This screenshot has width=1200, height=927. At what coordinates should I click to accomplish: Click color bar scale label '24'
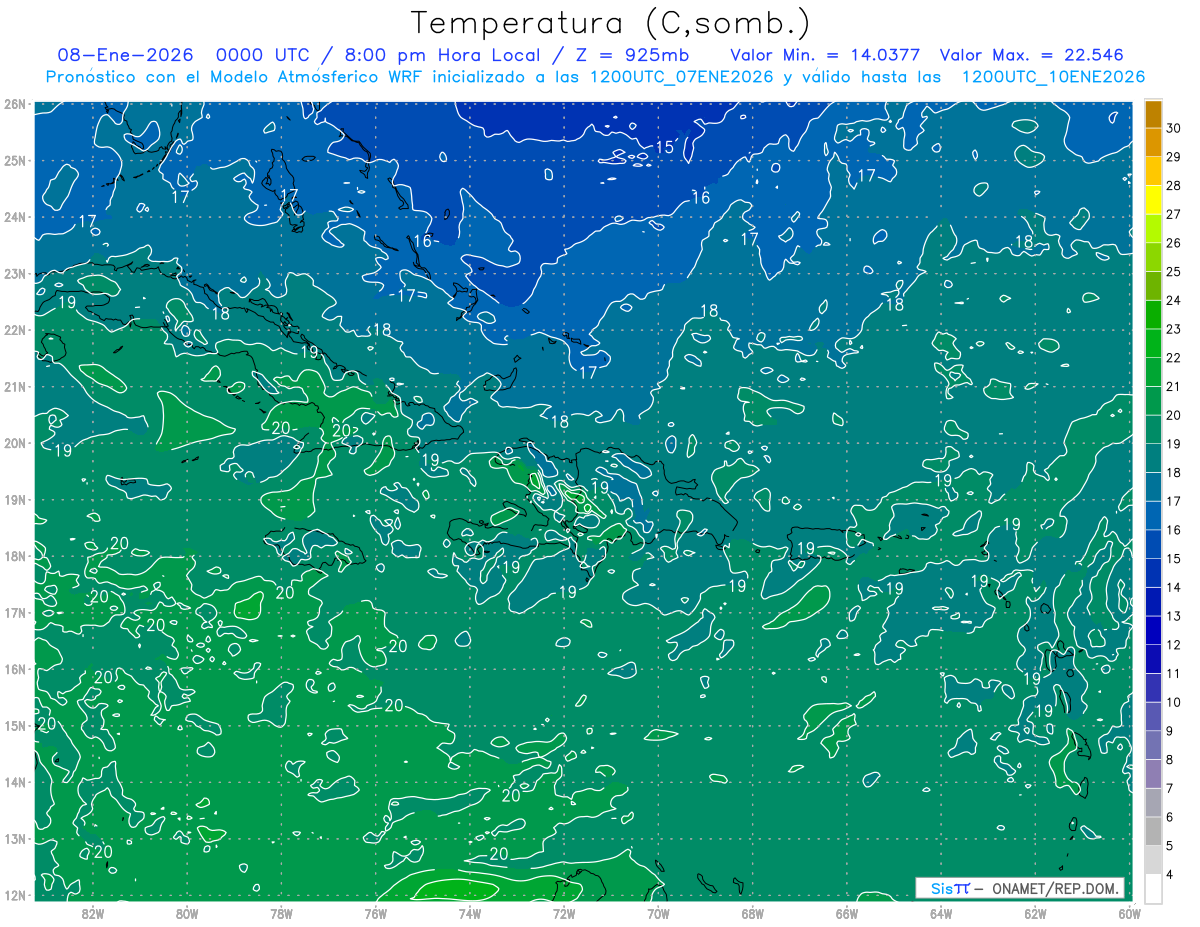1174,300
